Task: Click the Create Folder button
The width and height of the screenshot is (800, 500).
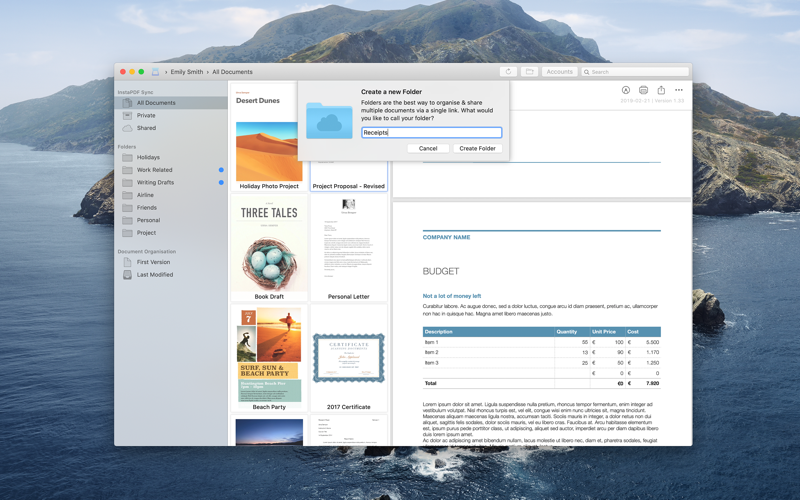Action: tap(477, 148)
